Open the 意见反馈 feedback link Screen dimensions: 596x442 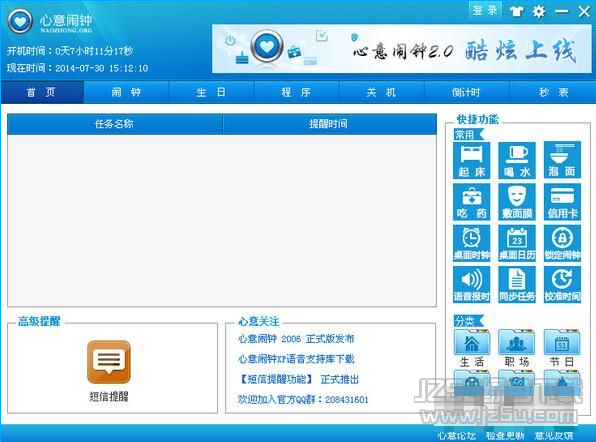coord(554,436)
